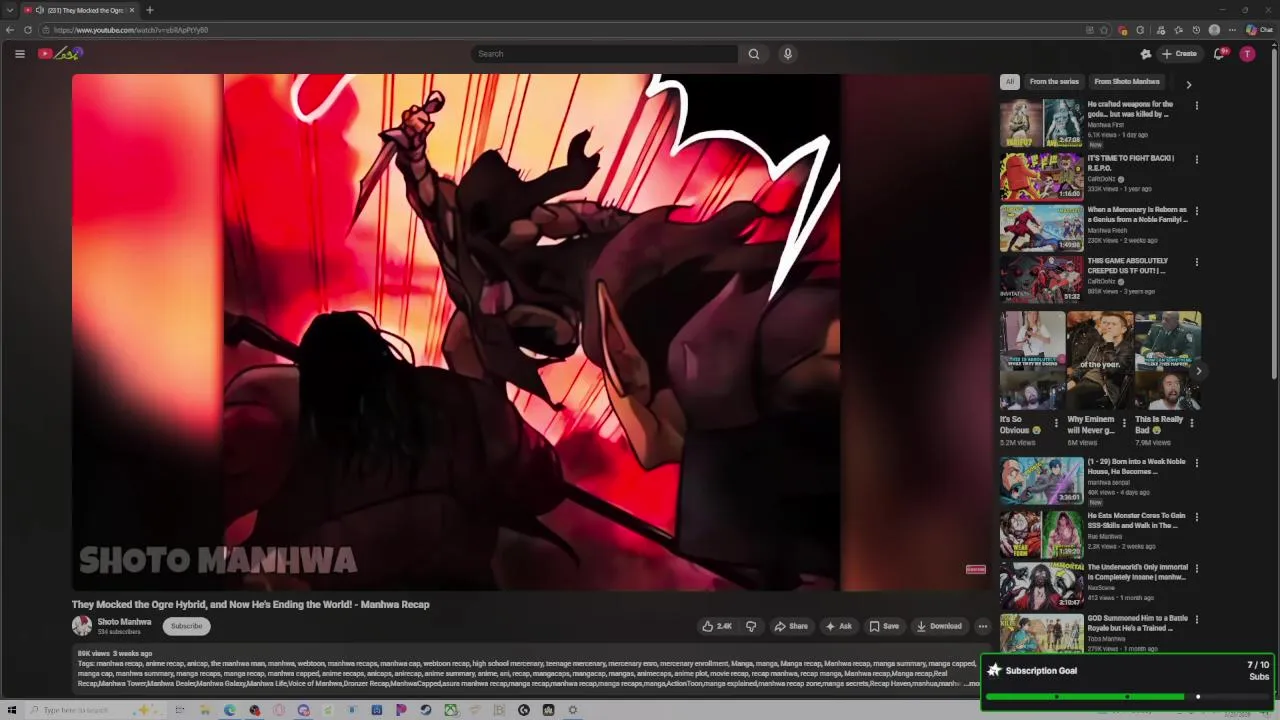1280x720 pixels.
Task: Open THIS GAME ABSOLUTELY CREEPED US title
Action: coord(1128,266)
